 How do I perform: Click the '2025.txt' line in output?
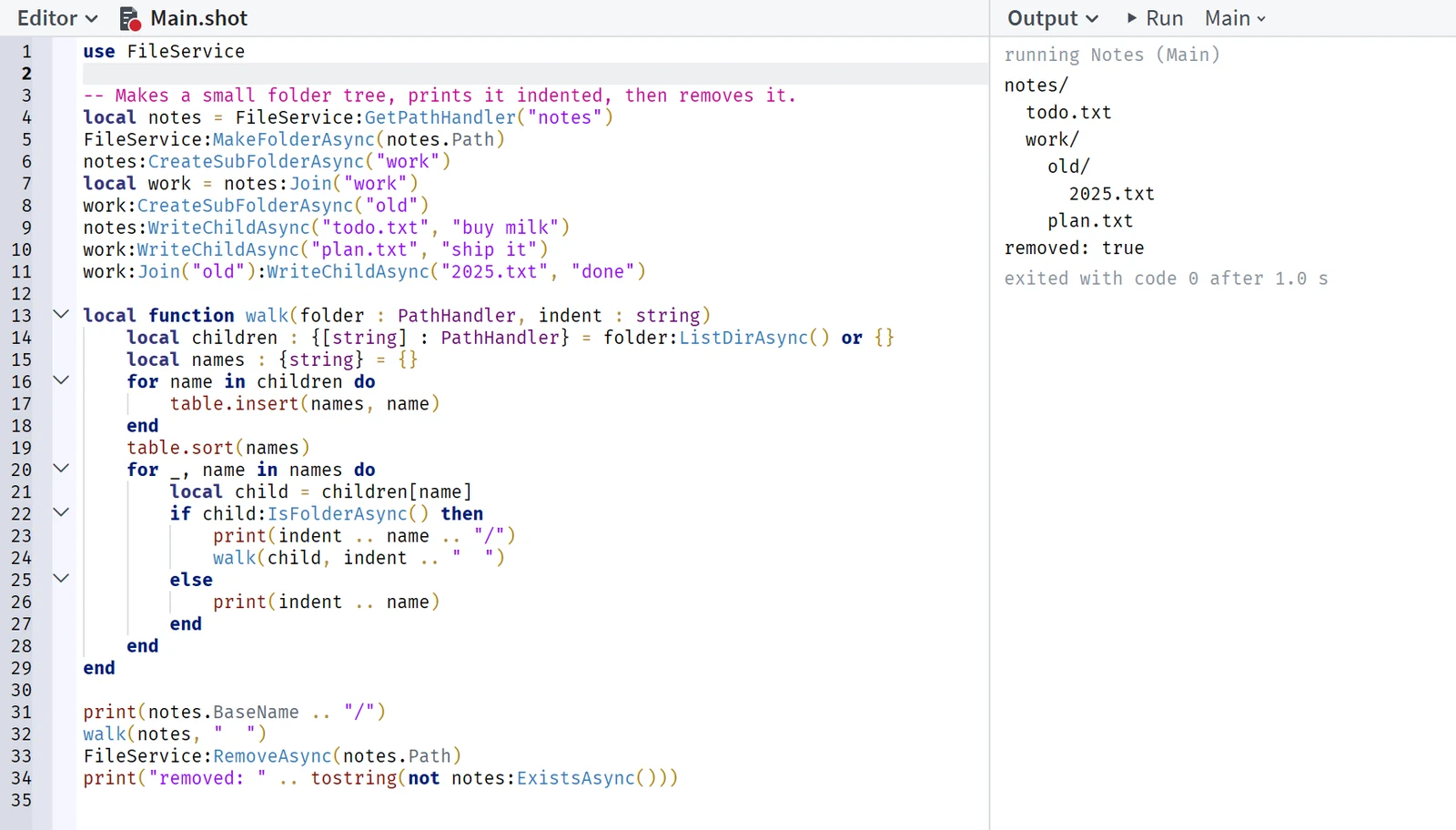coord(1112,194)
